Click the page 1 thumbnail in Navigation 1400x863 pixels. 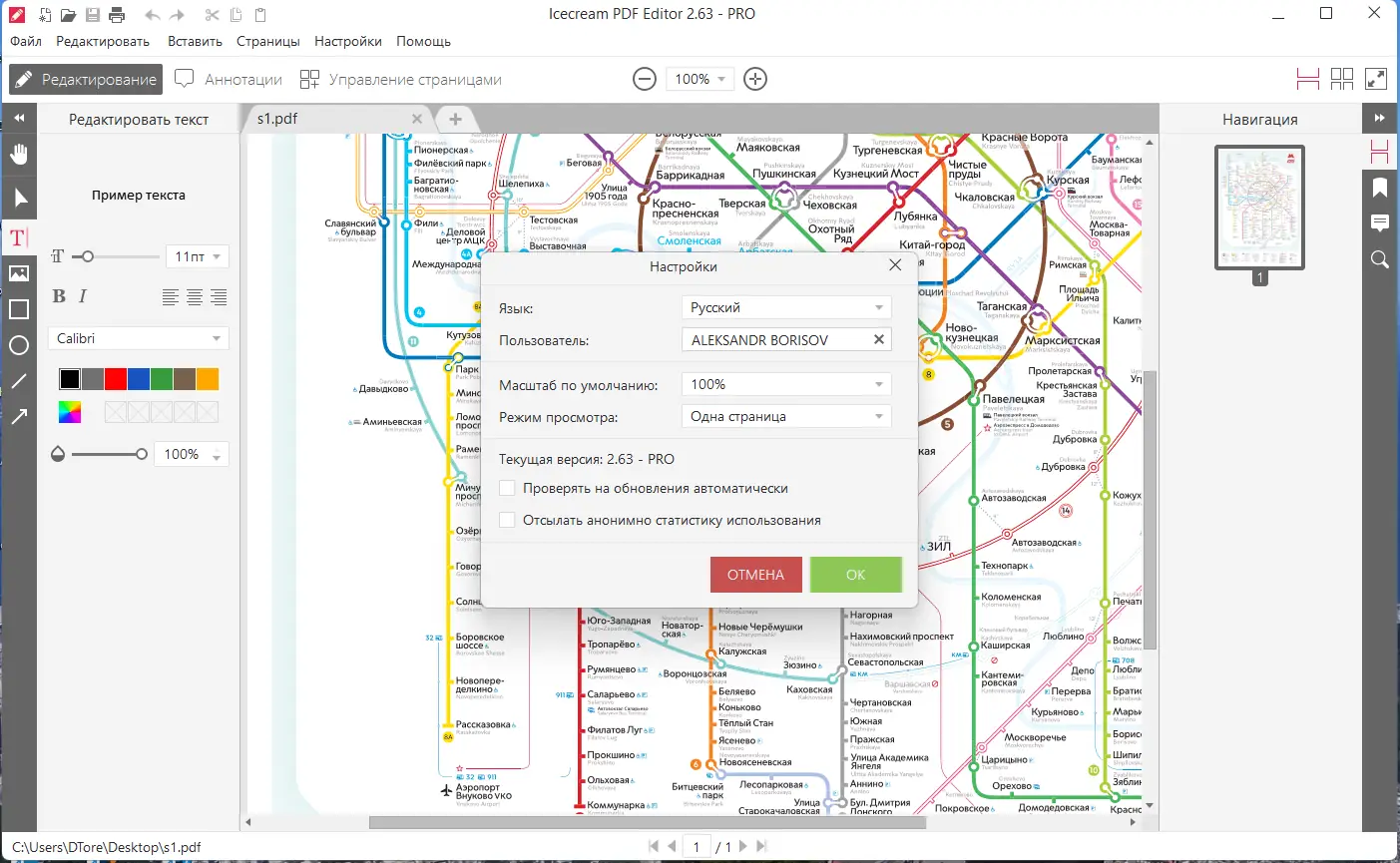click(x=1259, y=208)
